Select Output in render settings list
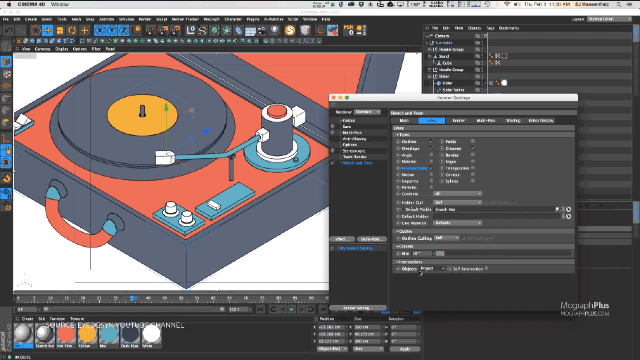 click(349, 120)
